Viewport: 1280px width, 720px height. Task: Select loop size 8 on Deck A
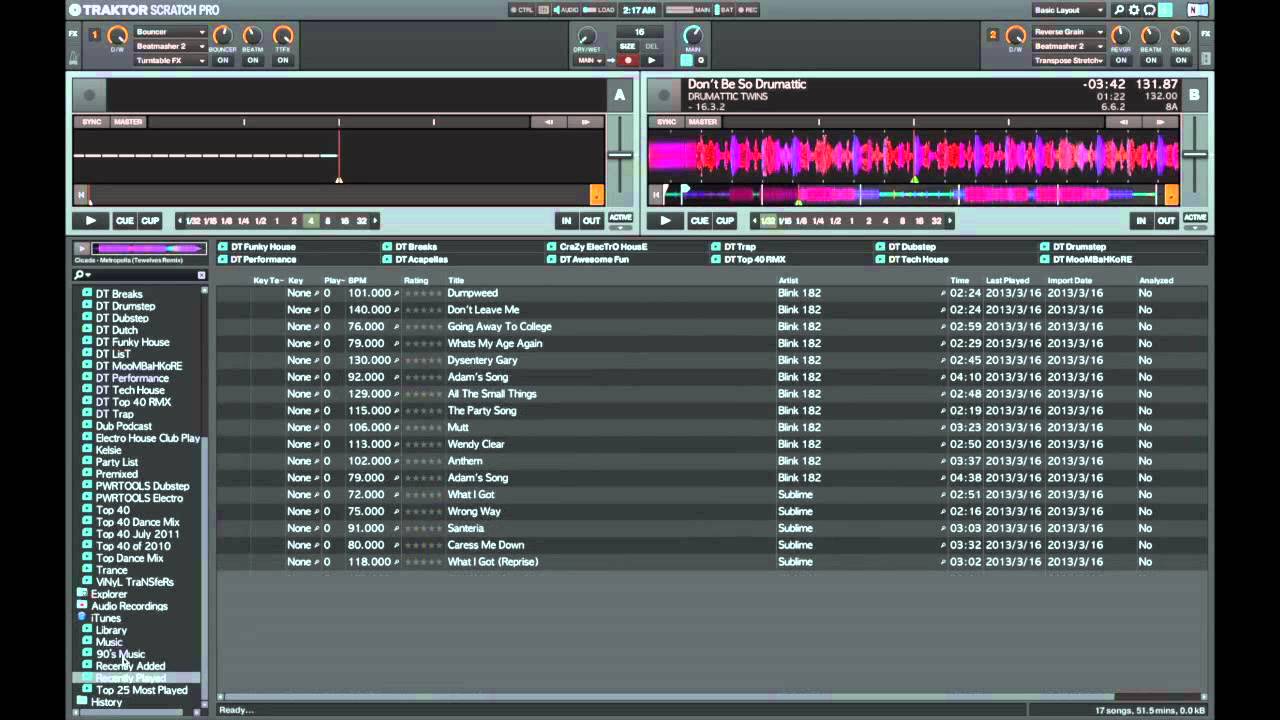point(327,221)
